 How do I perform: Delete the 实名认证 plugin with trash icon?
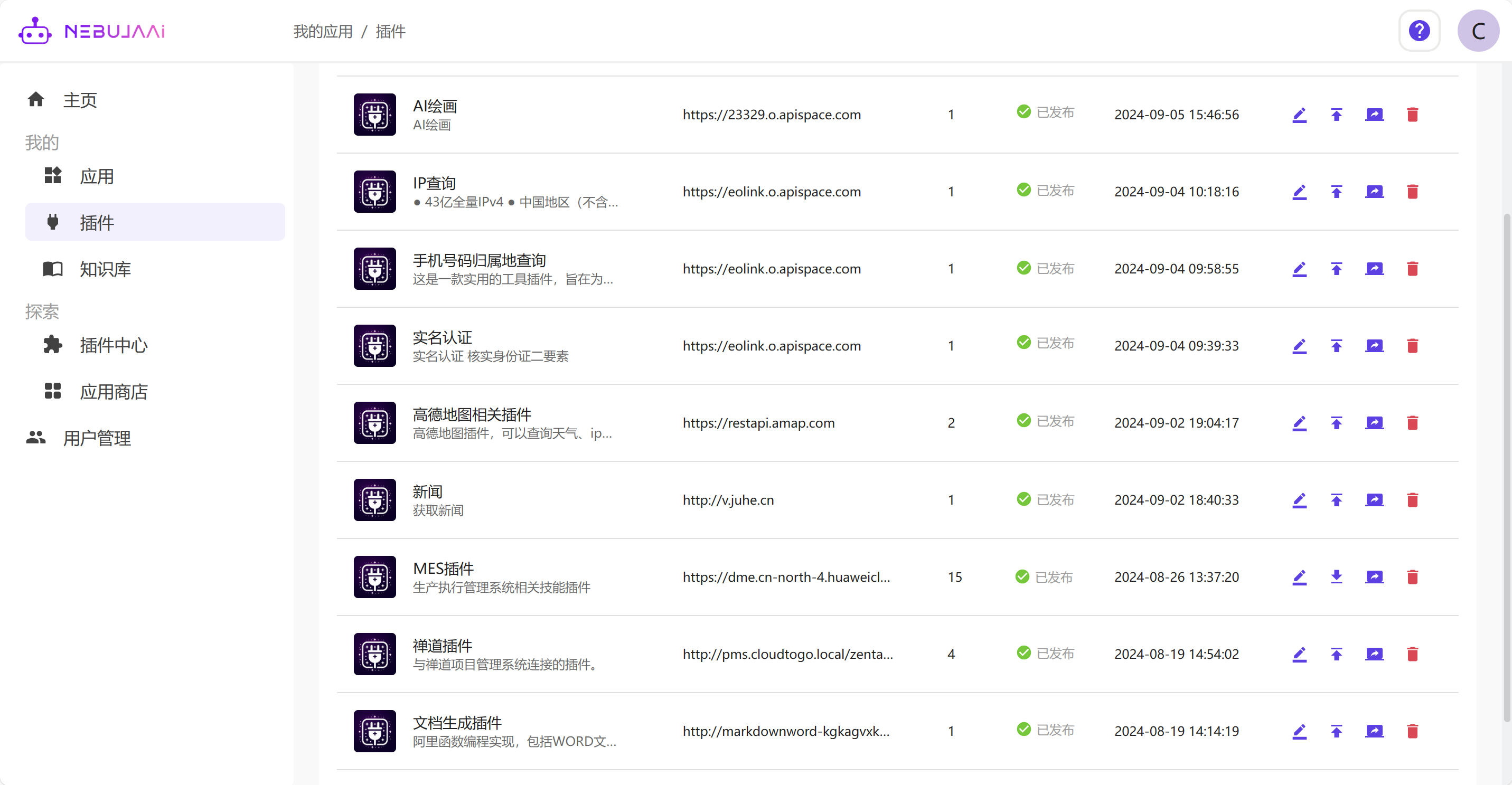(x=1412, y=346)
